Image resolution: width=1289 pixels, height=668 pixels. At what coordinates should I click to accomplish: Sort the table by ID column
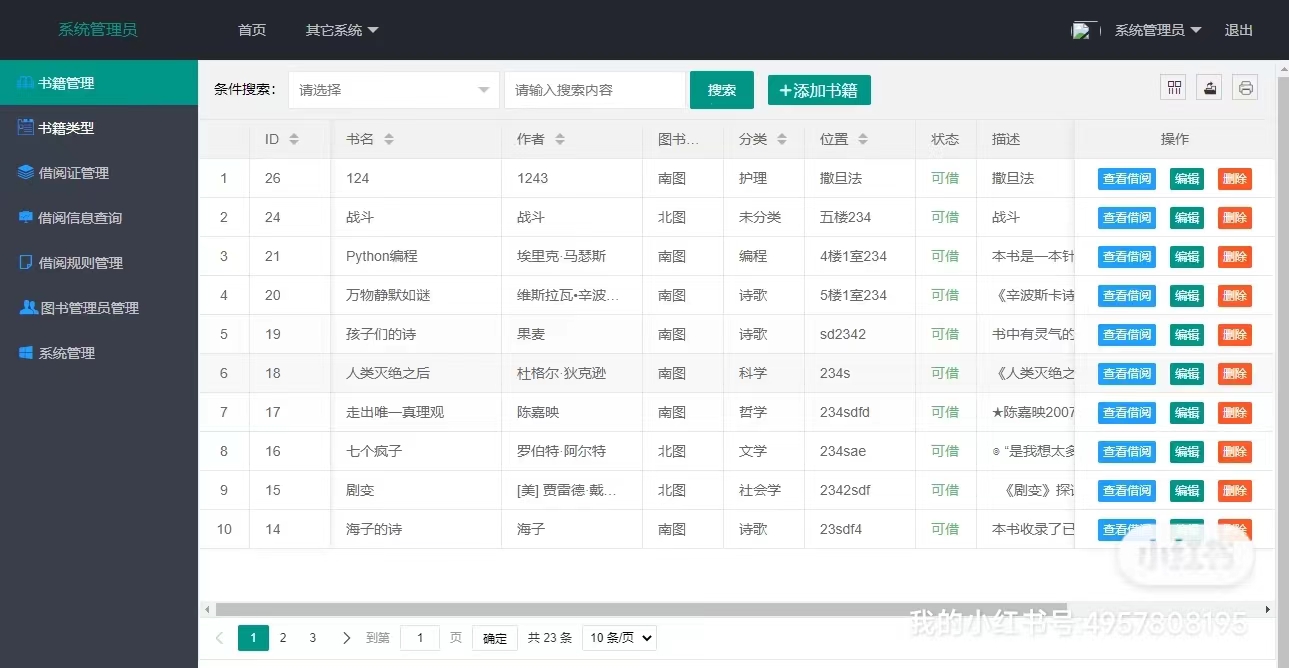pos(294,139)
